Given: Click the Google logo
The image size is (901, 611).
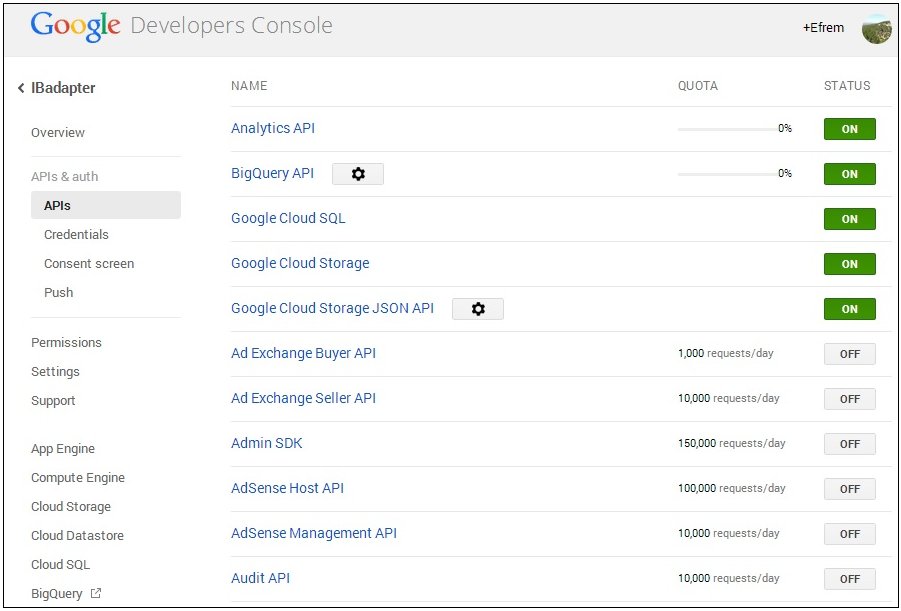Looking at the screenshot, I should 75,26.
